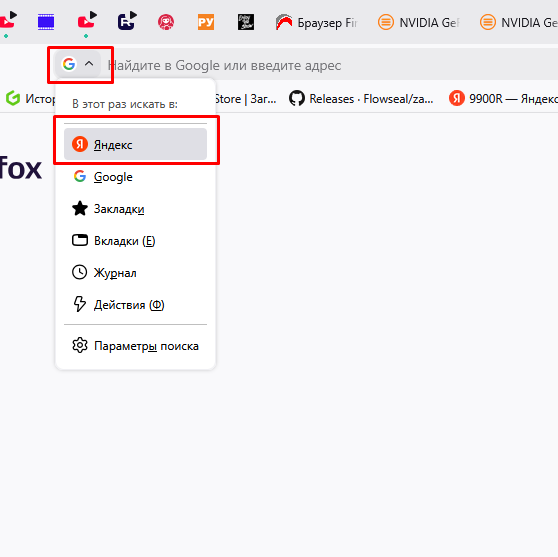This screenshot has width=558, height=557.
Task: Switch to the Браузер Firefox tab
Action: tap(316, 22)
